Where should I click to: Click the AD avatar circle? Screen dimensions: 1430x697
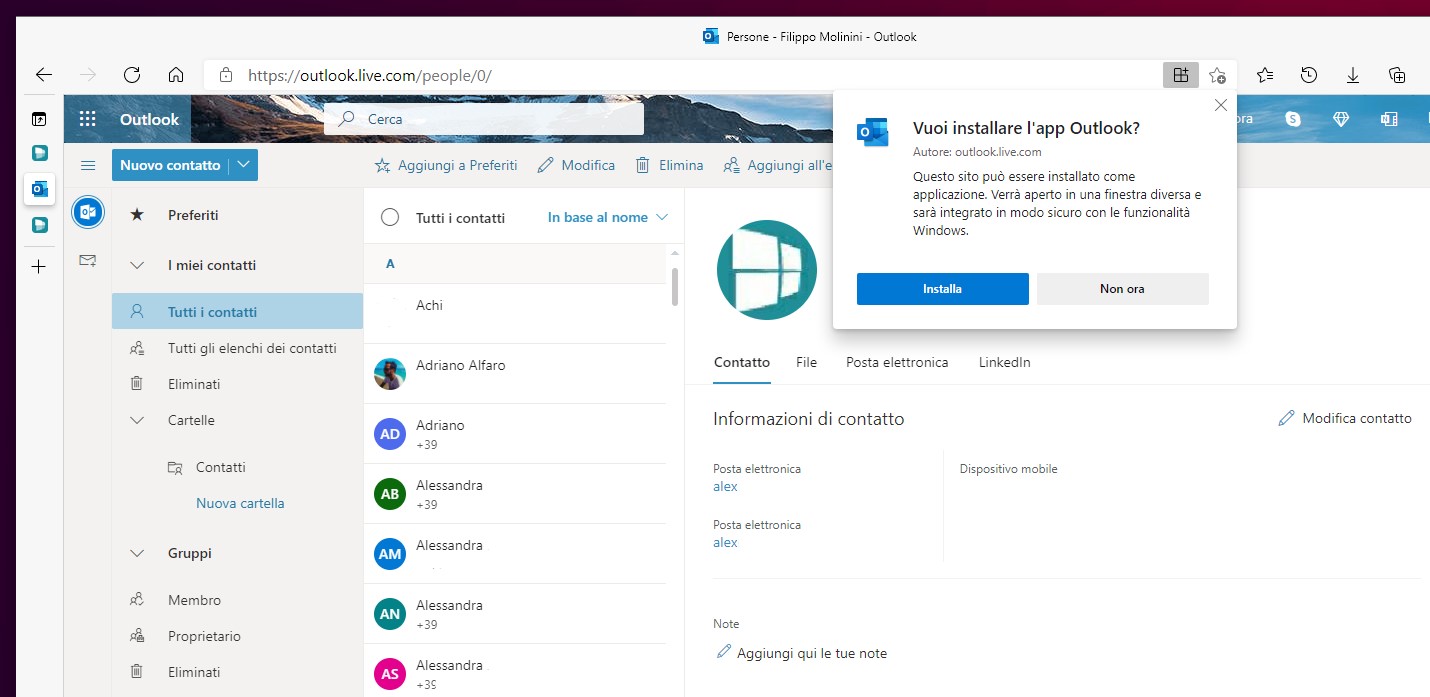tap(390, 434)
